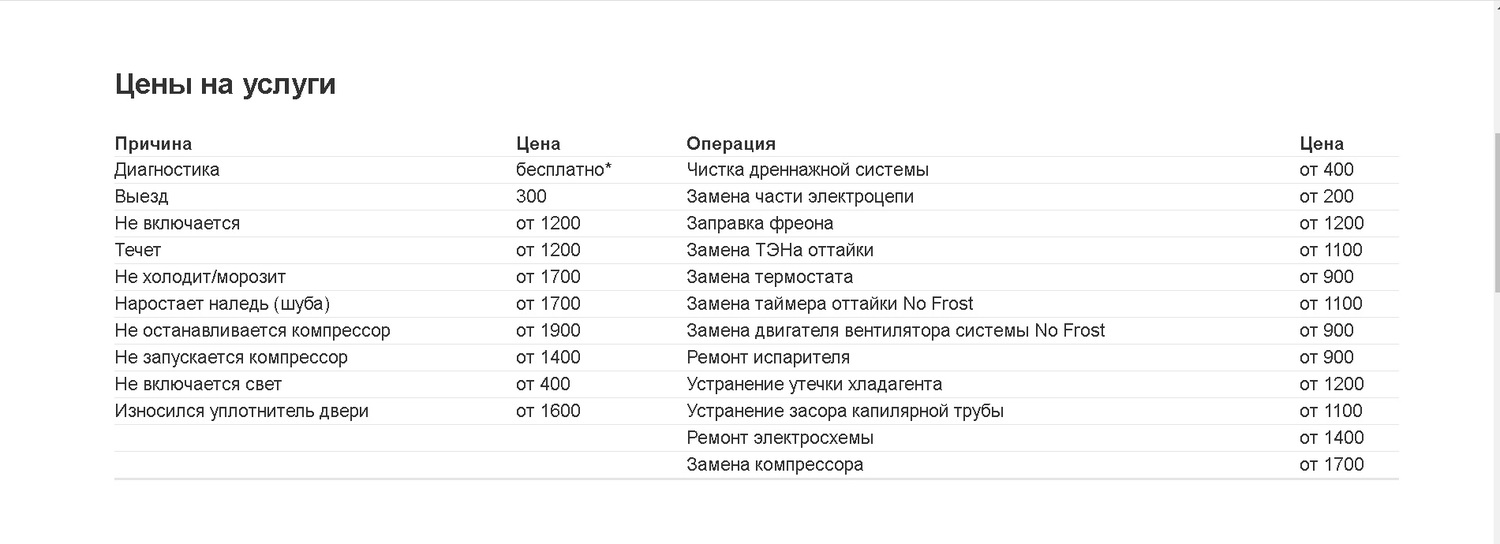The height and width of the screenshot is (544, 1500).
Task: Click the 'Течет' table entry
Action: click(138, 250)
